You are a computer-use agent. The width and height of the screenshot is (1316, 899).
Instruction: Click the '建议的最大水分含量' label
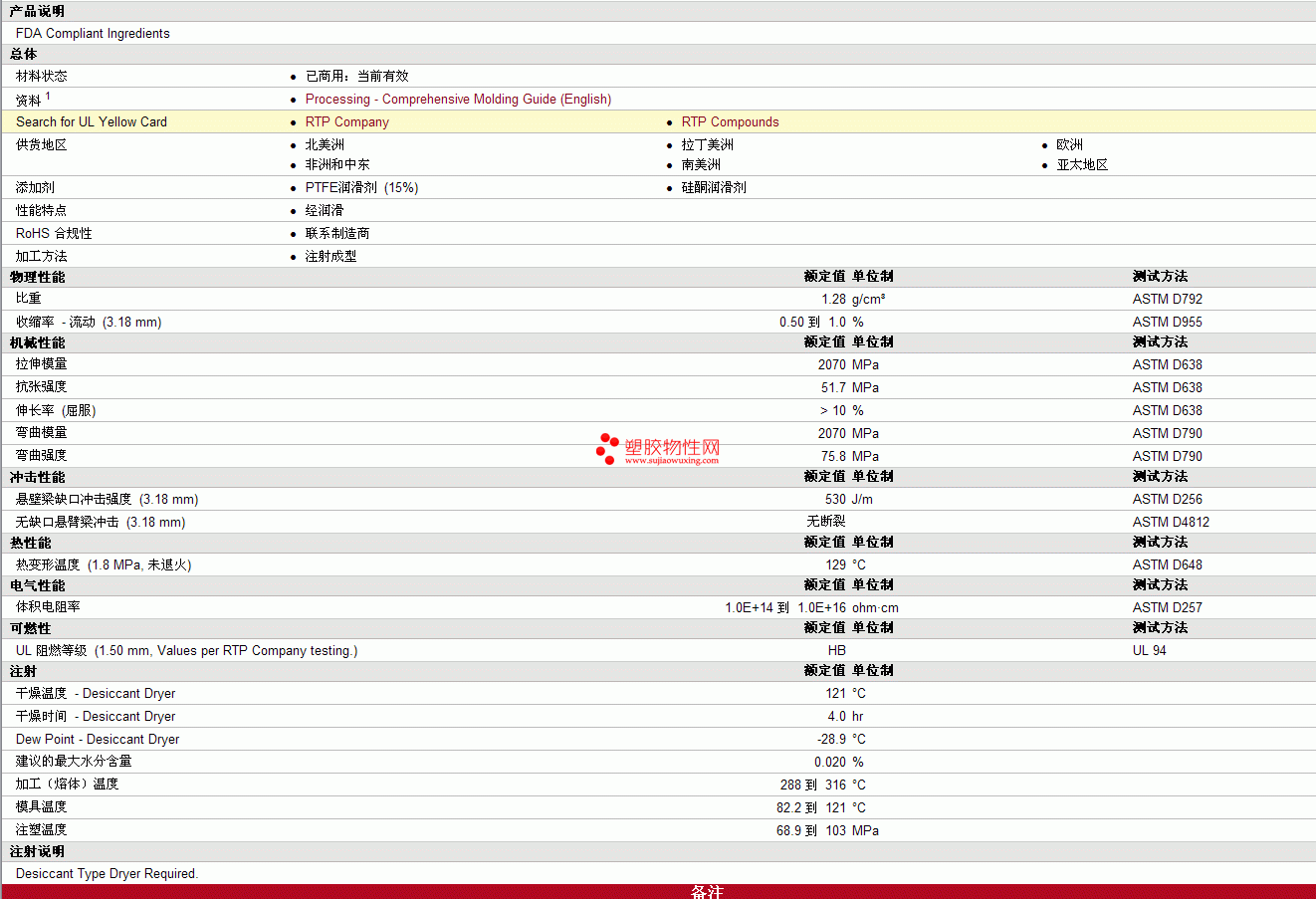click(x=74, y=762)
